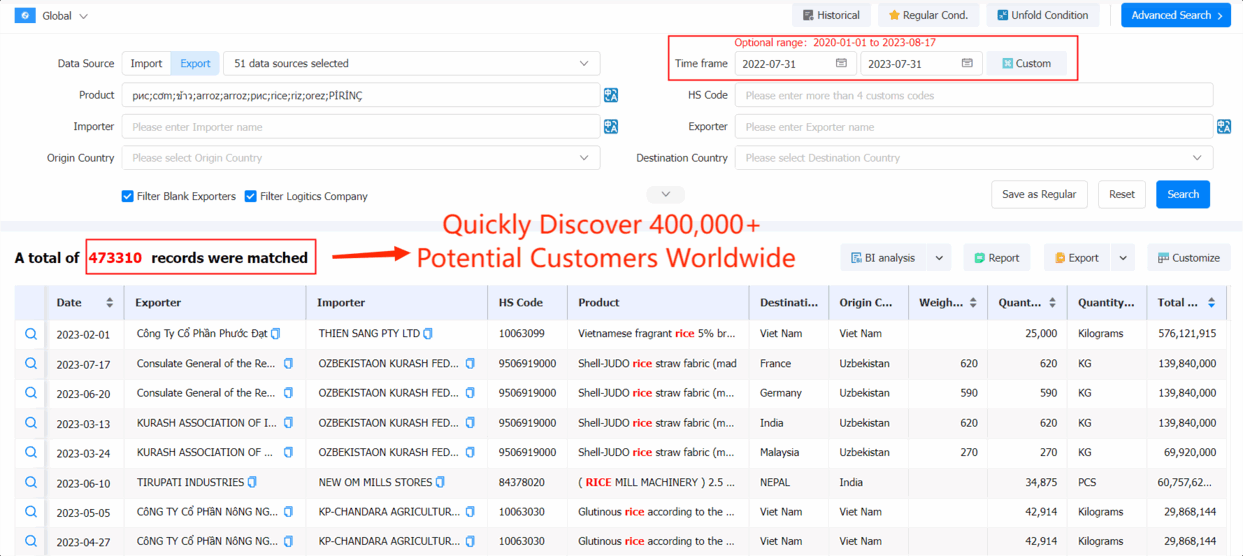Viewport: 1243px width, 556px height.
Task: Click the Custom time frame button
Action: coord(1026,63)
